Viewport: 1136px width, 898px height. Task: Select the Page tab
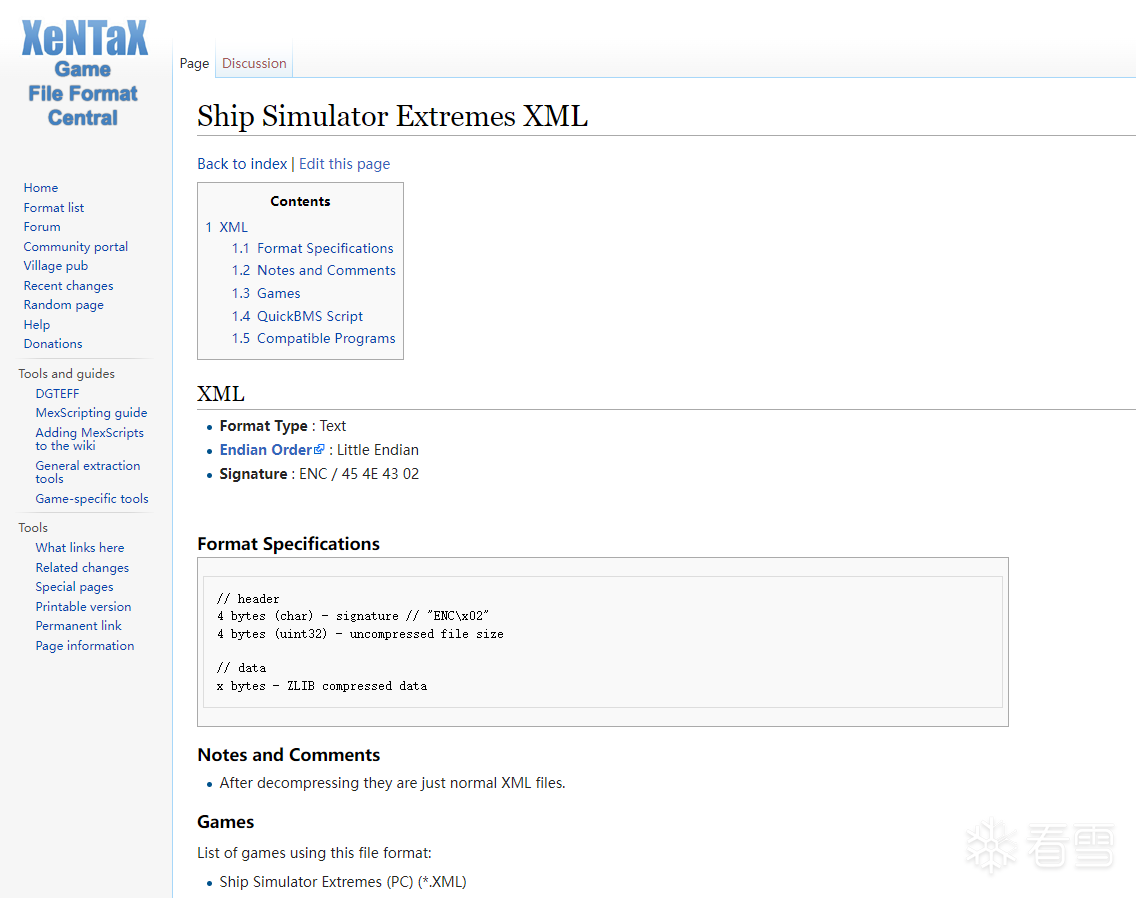coord(194,63)
